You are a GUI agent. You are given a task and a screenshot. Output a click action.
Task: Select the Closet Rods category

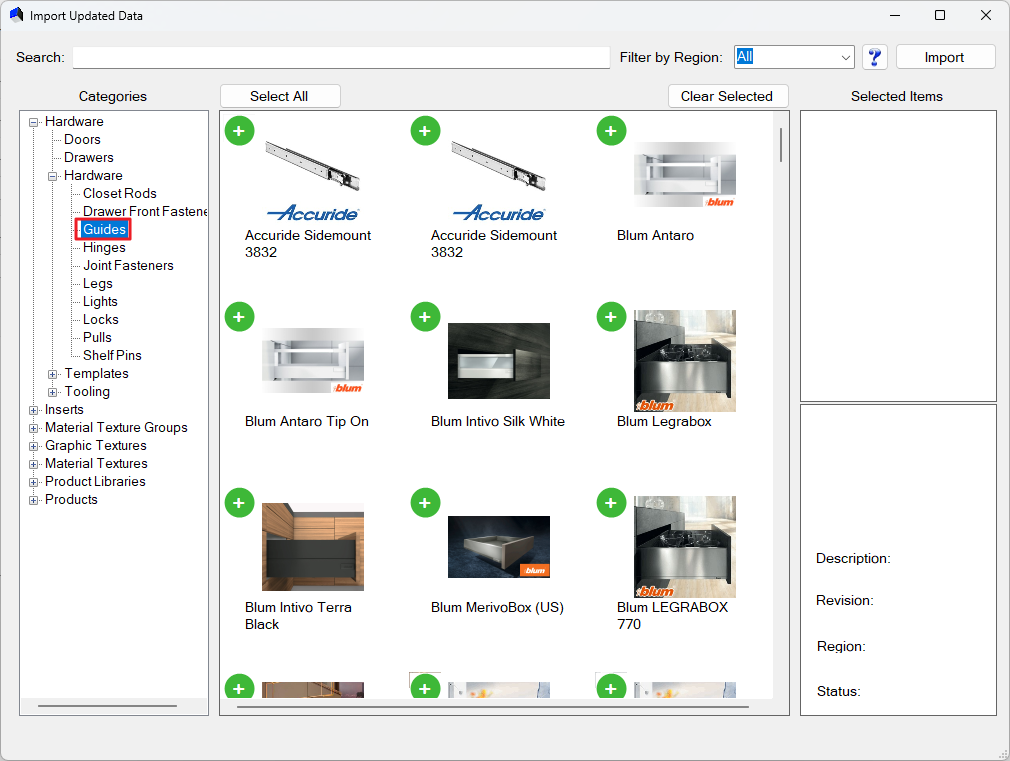point(120,193)
